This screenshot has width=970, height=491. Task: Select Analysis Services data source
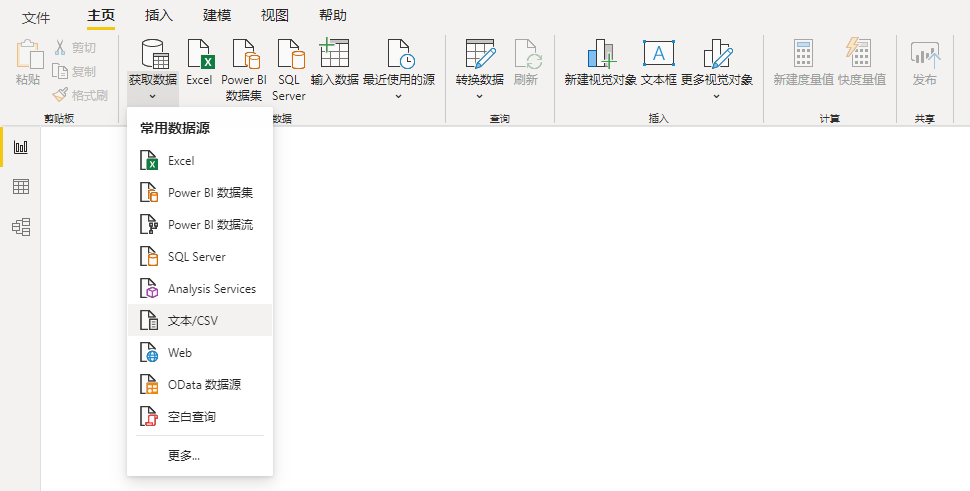pyautogui.click(x=211, y=289)
